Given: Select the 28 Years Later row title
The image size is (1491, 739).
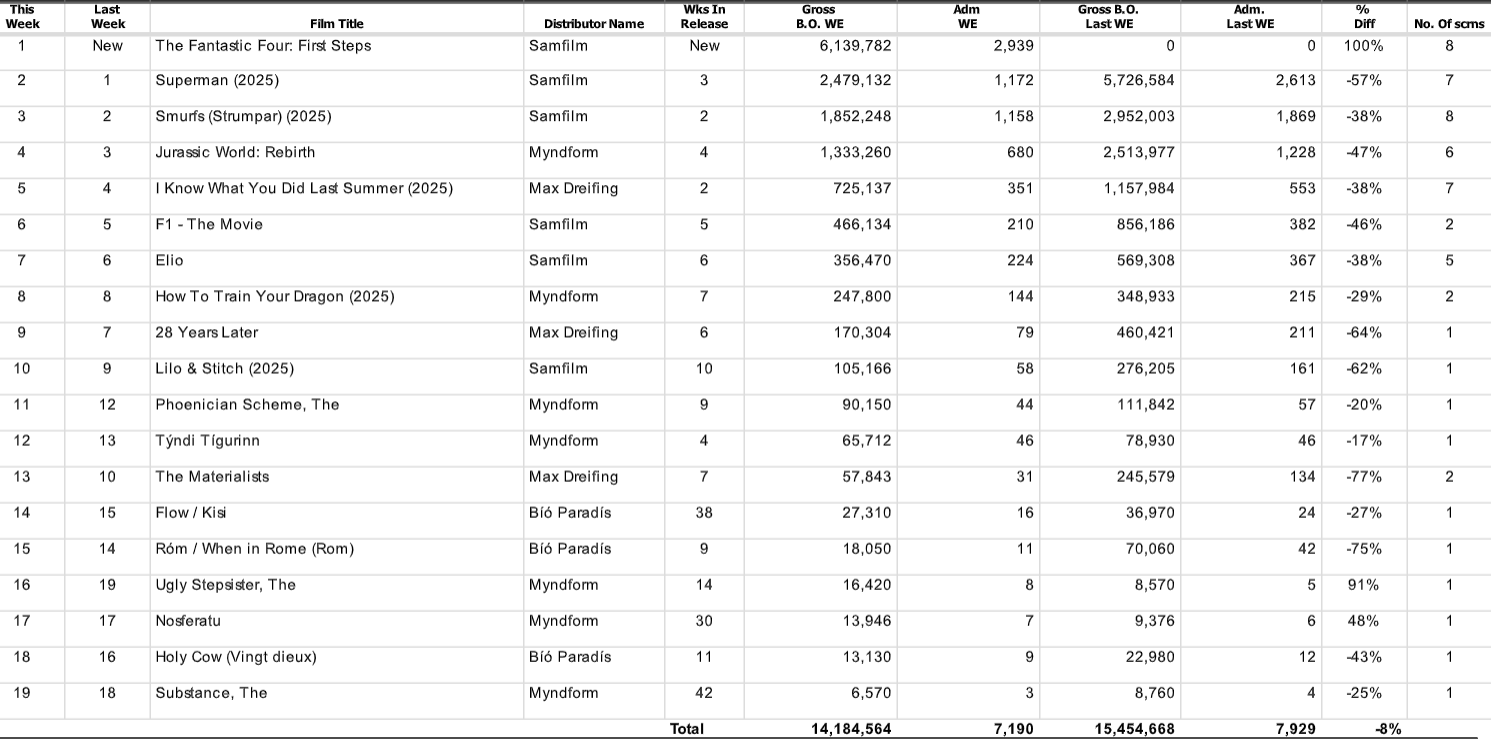Looking at the screenshot, I should pyautogui.click(x=207, y=332).
